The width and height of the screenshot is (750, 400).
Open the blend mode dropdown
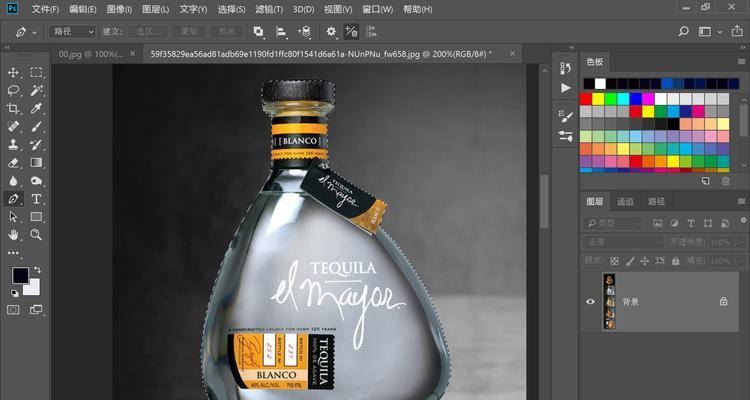click(x=623, y=243)
